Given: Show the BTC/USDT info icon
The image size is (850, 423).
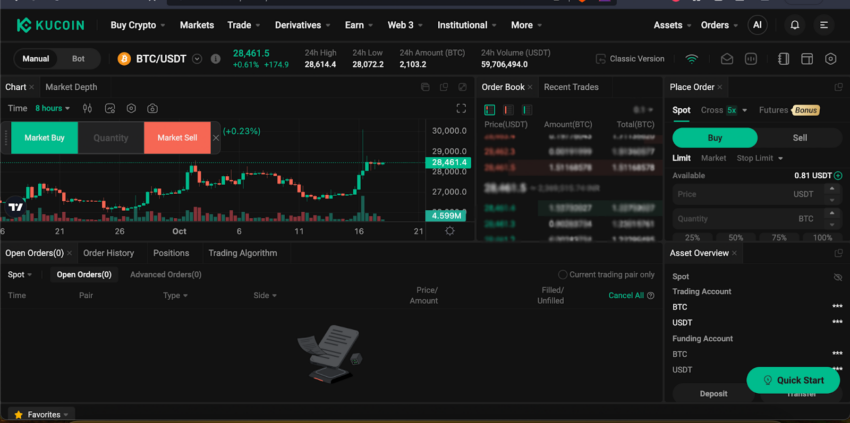Looking at the screenshot, I should tap(215, 59).
